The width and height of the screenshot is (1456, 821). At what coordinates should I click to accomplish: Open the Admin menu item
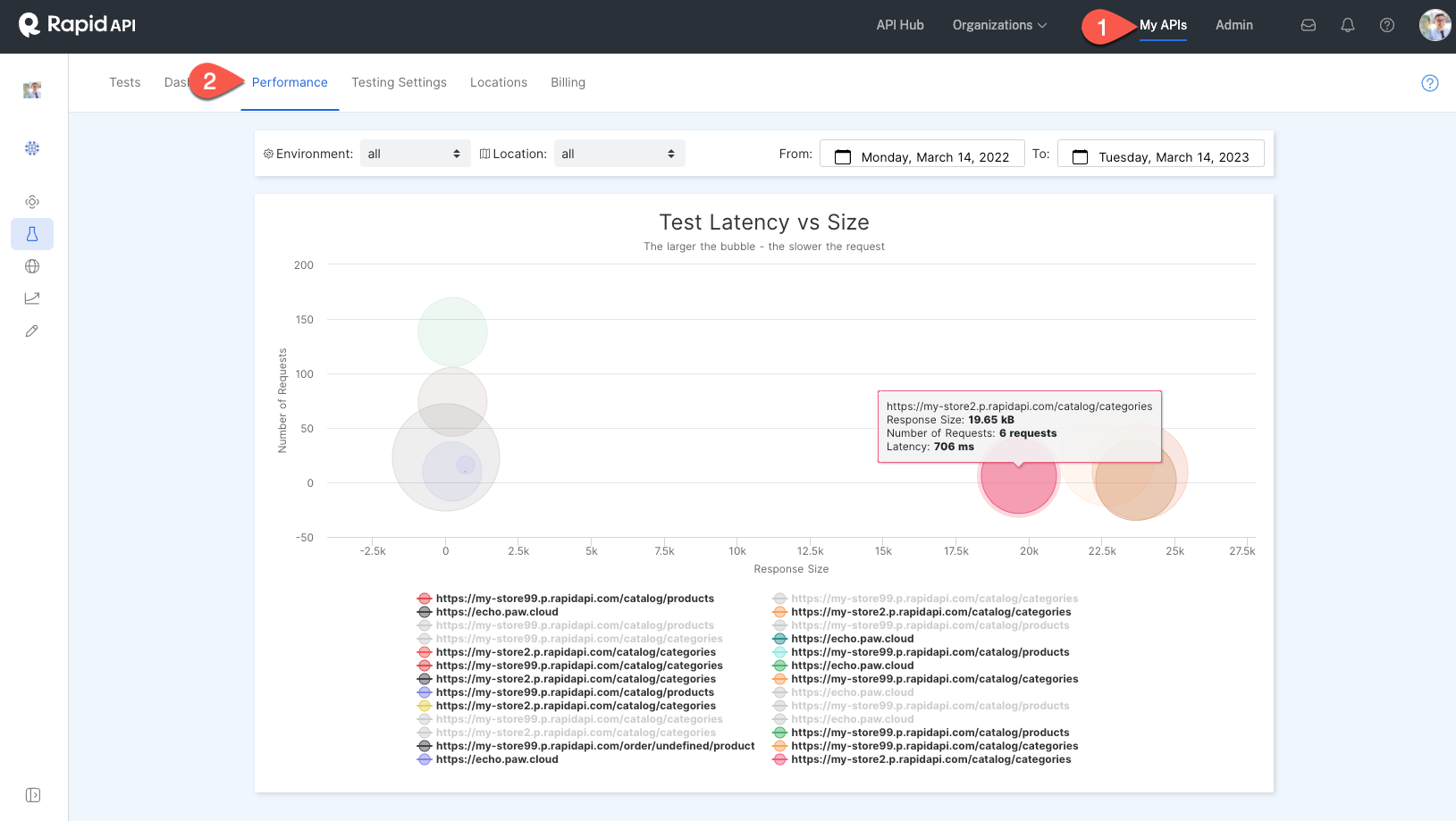point(1234,25)
